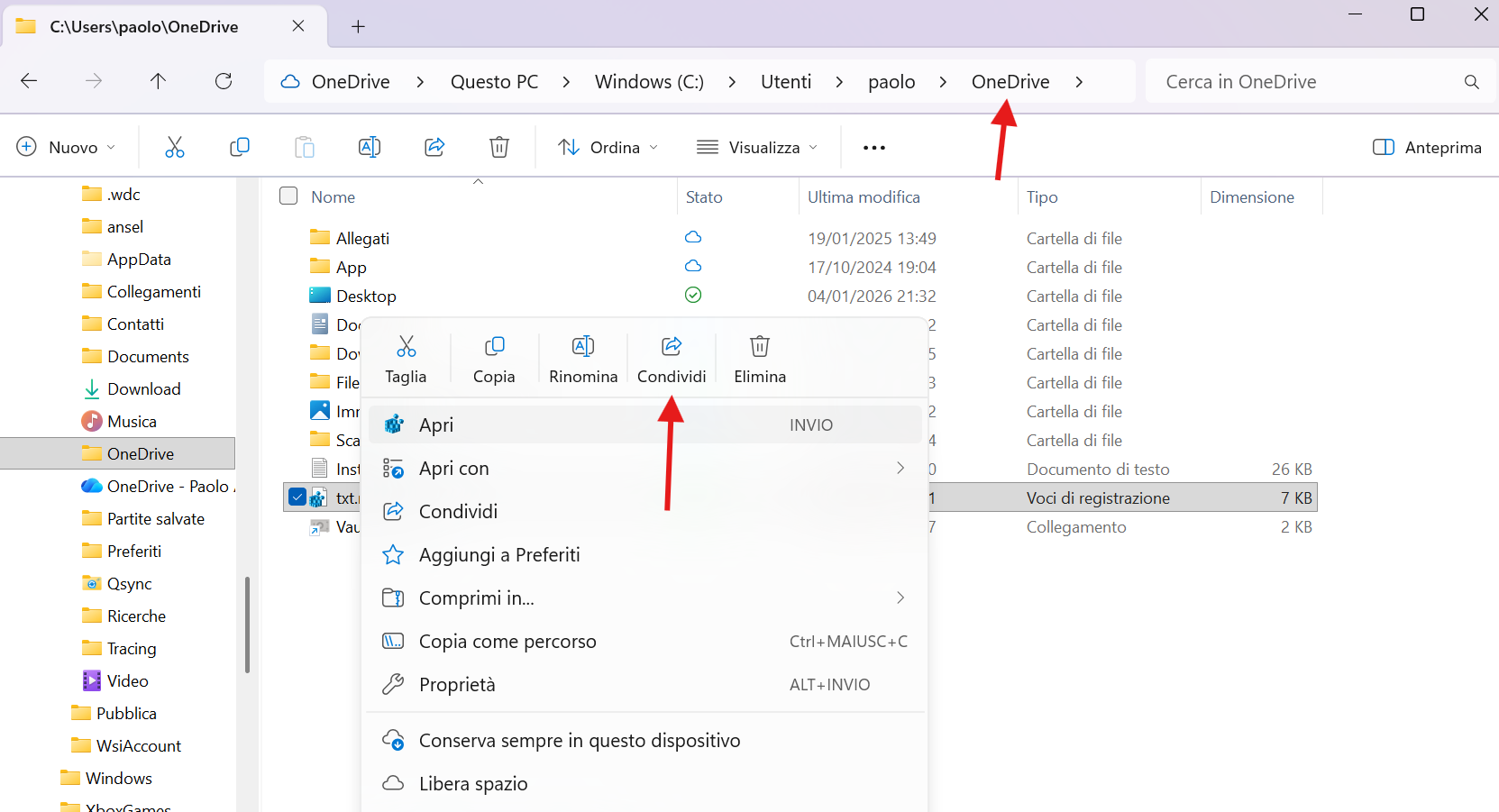The image size is (1499, 812).
Task: Toggle the select-all checkbox next to Nome
Action: pyautogui.click(x=288, y=196)
